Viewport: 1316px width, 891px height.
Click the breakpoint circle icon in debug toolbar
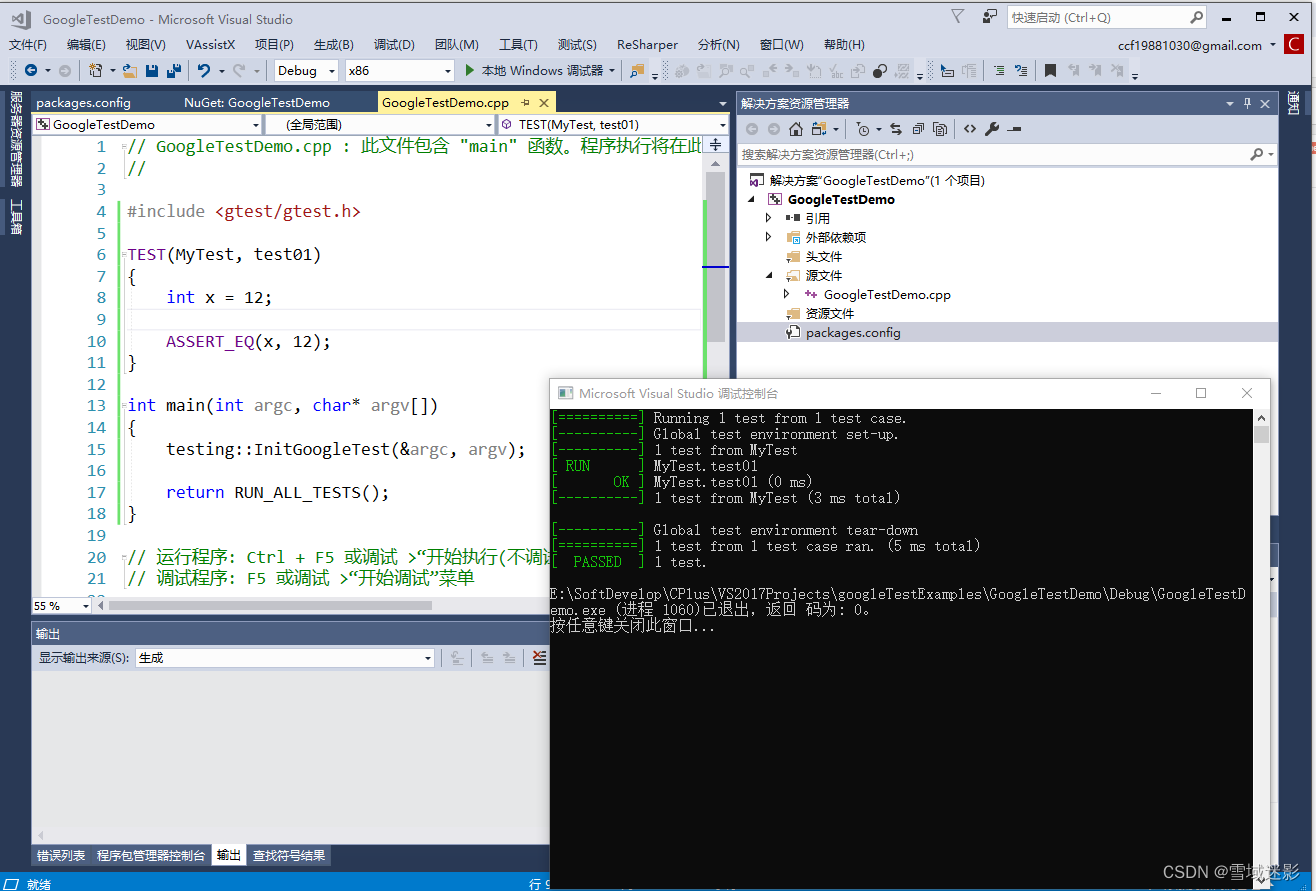point(881,70)
